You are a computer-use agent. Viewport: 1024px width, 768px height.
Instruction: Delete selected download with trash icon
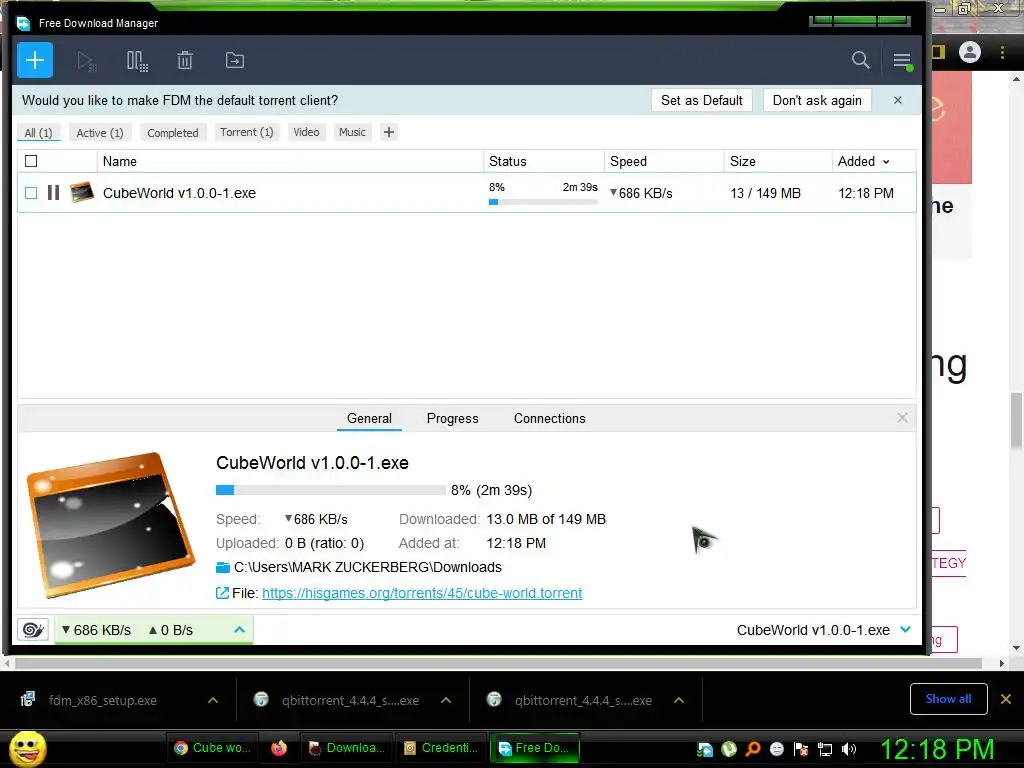pyautogui.click(x=185, y=61)
